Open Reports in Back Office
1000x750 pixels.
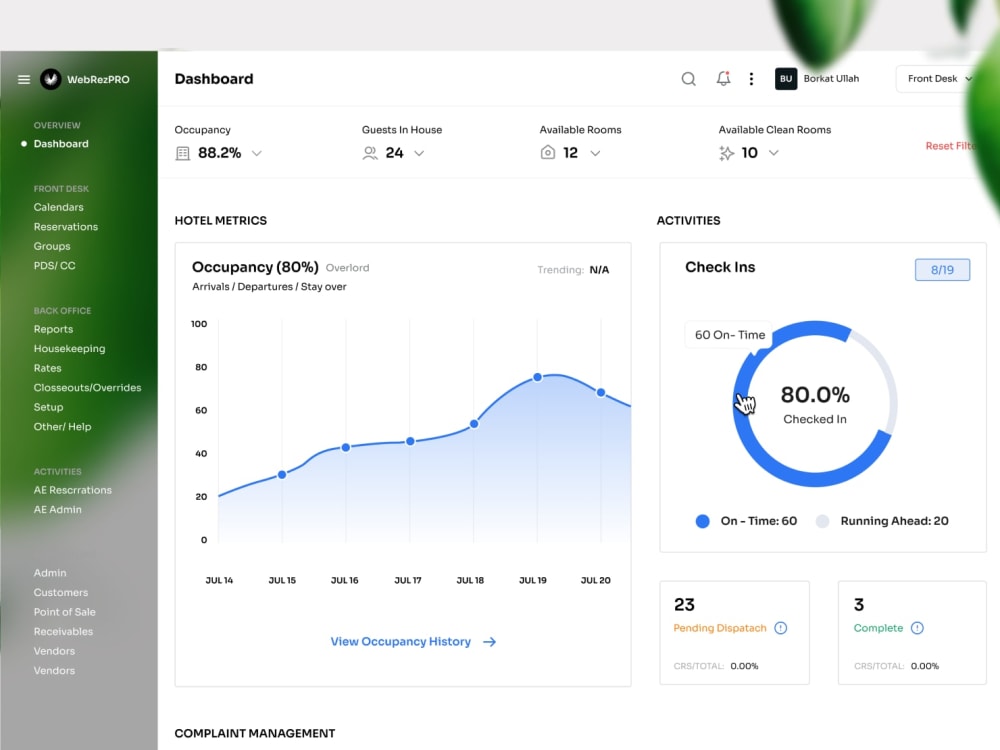[x=54, y=329]
